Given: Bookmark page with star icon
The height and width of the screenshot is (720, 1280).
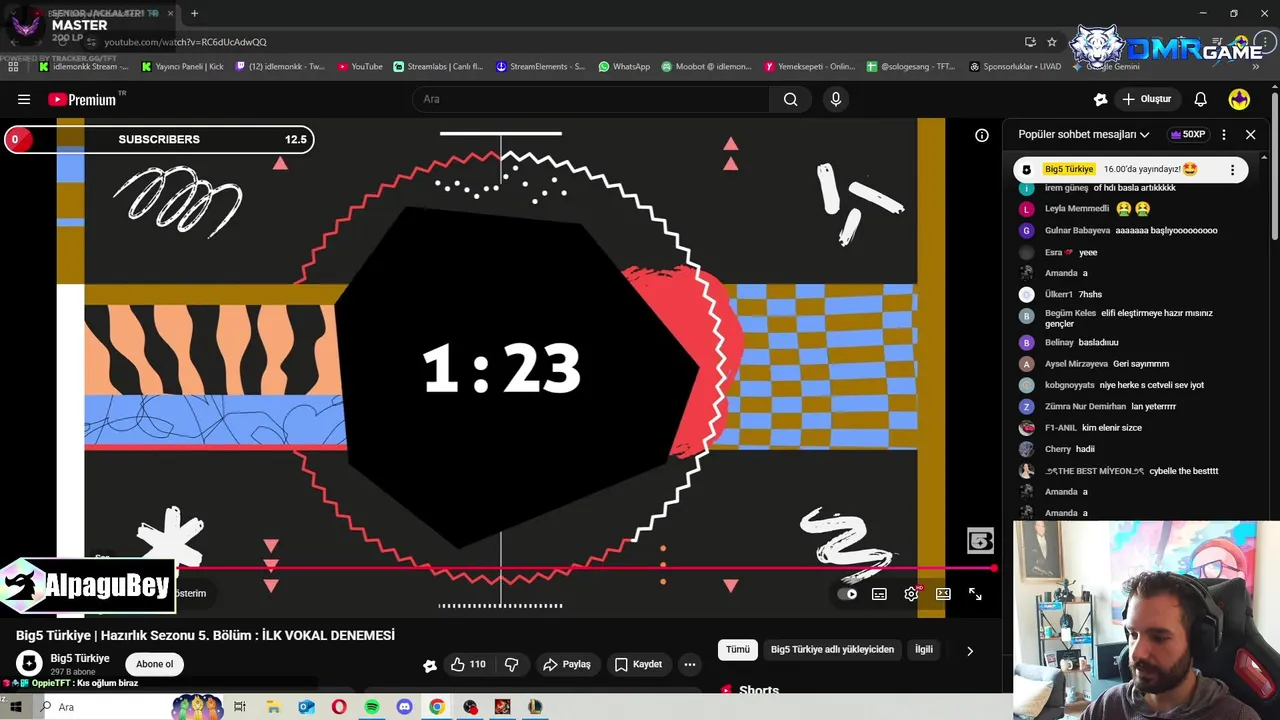Looking at the screenshot, I should (1052, 42).
